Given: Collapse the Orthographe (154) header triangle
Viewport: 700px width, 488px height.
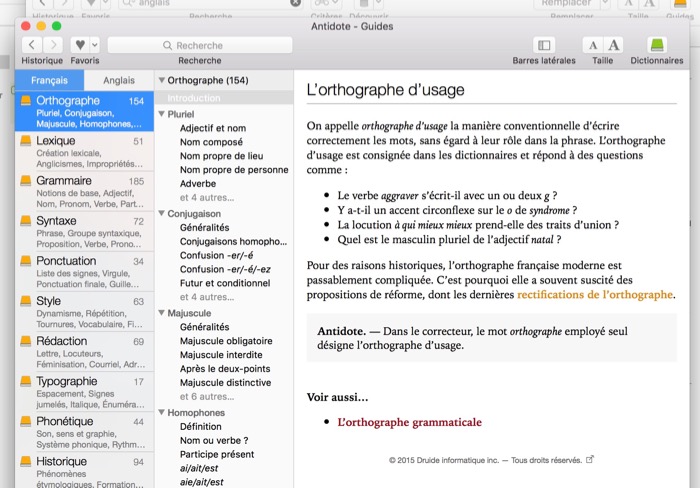Looking at the screenshot, I should pos(162,80).
